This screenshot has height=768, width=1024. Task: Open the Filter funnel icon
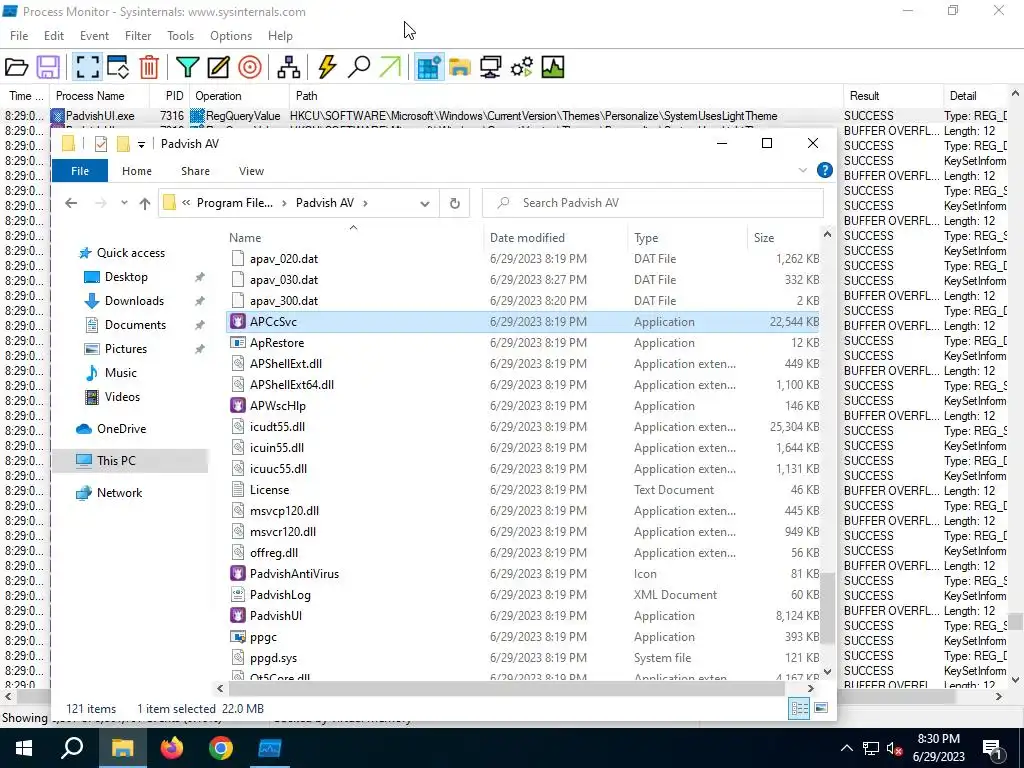coord(187,67)
